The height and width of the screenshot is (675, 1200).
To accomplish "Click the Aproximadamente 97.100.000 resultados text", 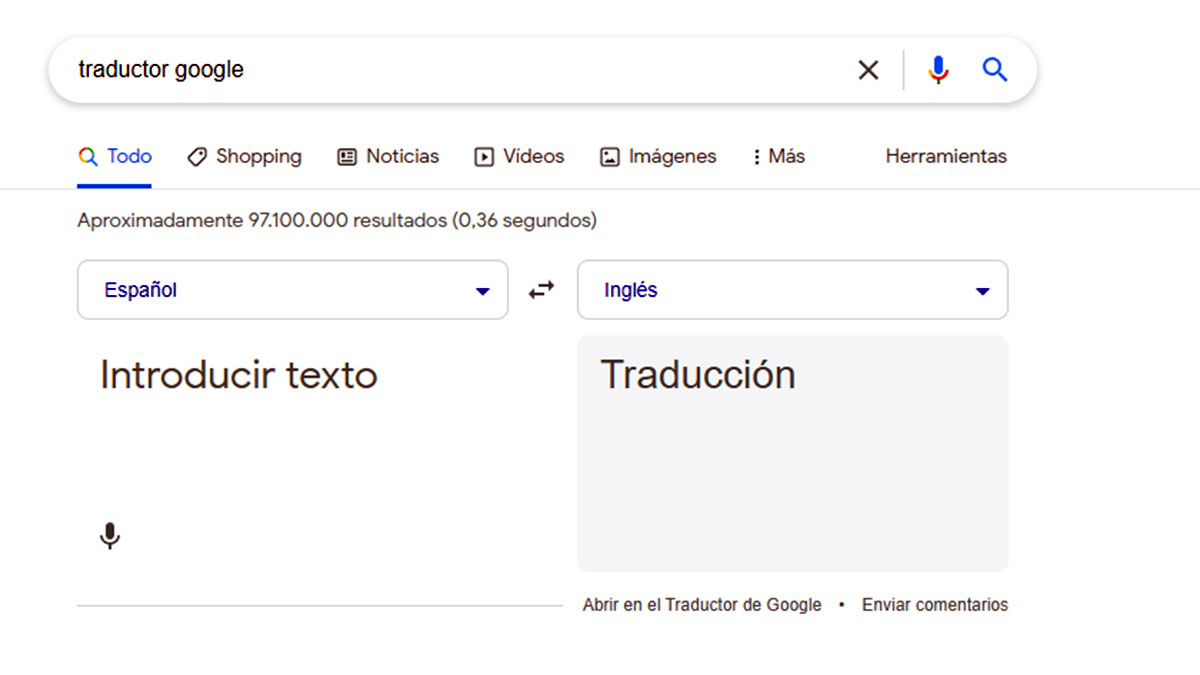I will click(x=336, y=220).
